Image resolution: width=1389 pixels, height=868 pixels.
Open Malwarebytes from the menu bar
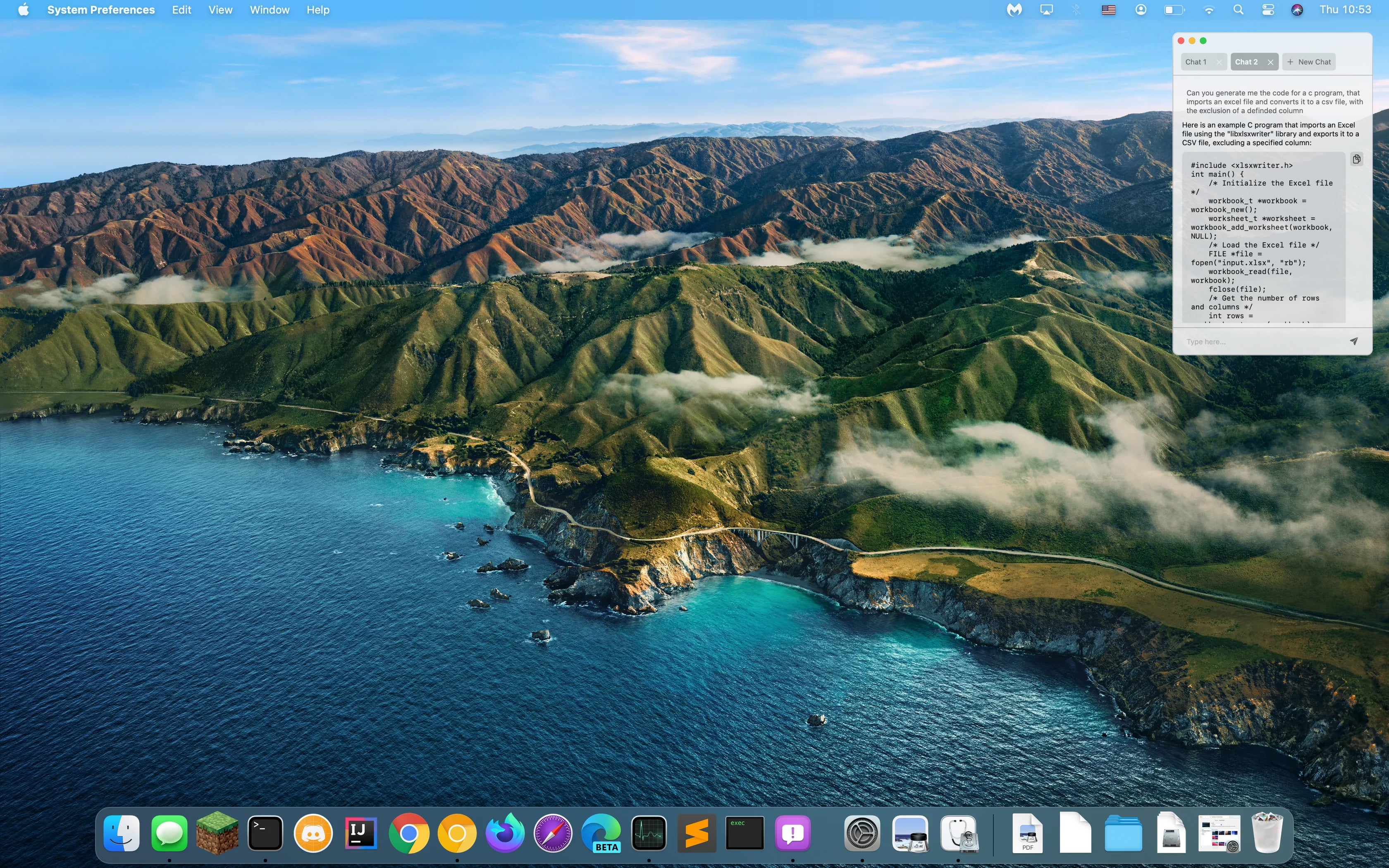[1014, 10]
